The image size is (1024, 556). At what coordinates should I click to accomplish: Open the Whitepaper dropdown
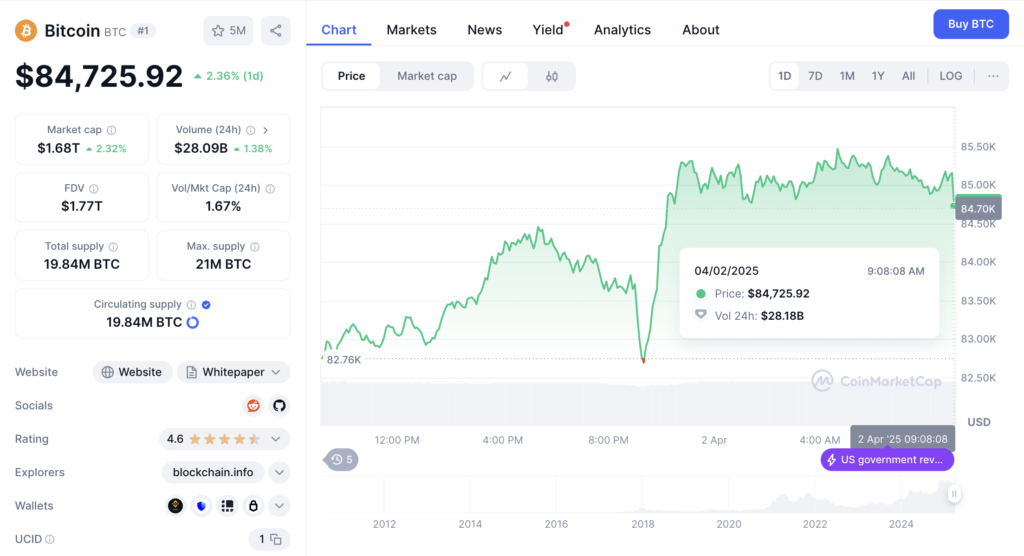[x=233, y=372]
